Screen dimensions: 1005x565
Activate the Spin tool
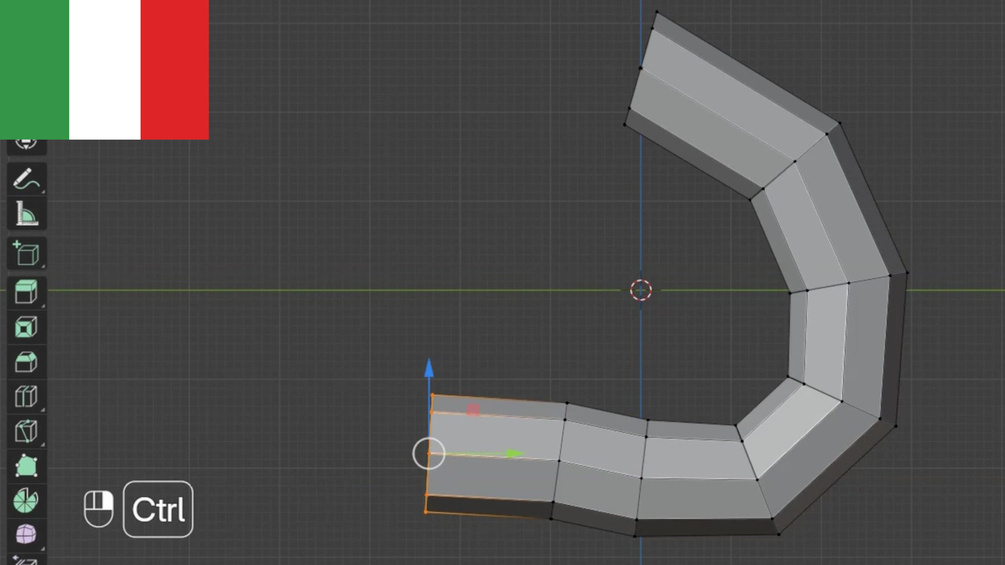[x=26, y=500]
